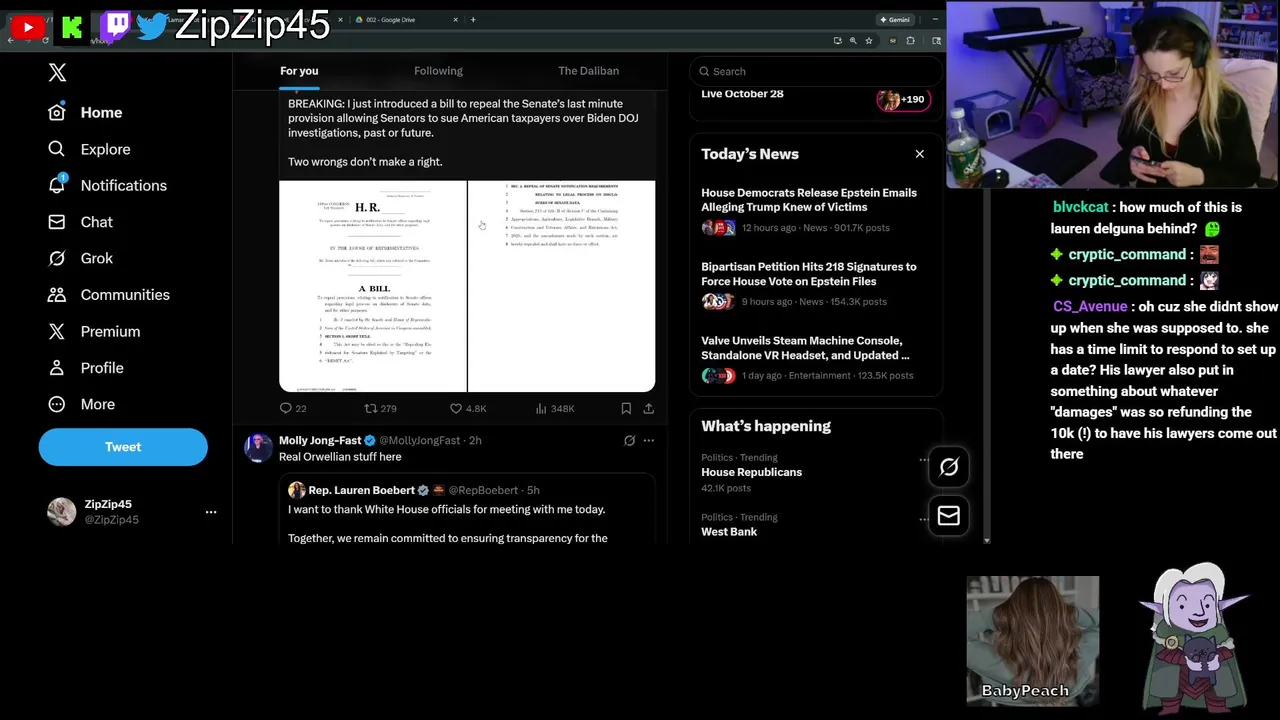
Task: Open more options on Molly Jong-Fast post
Action: point(648,440)
